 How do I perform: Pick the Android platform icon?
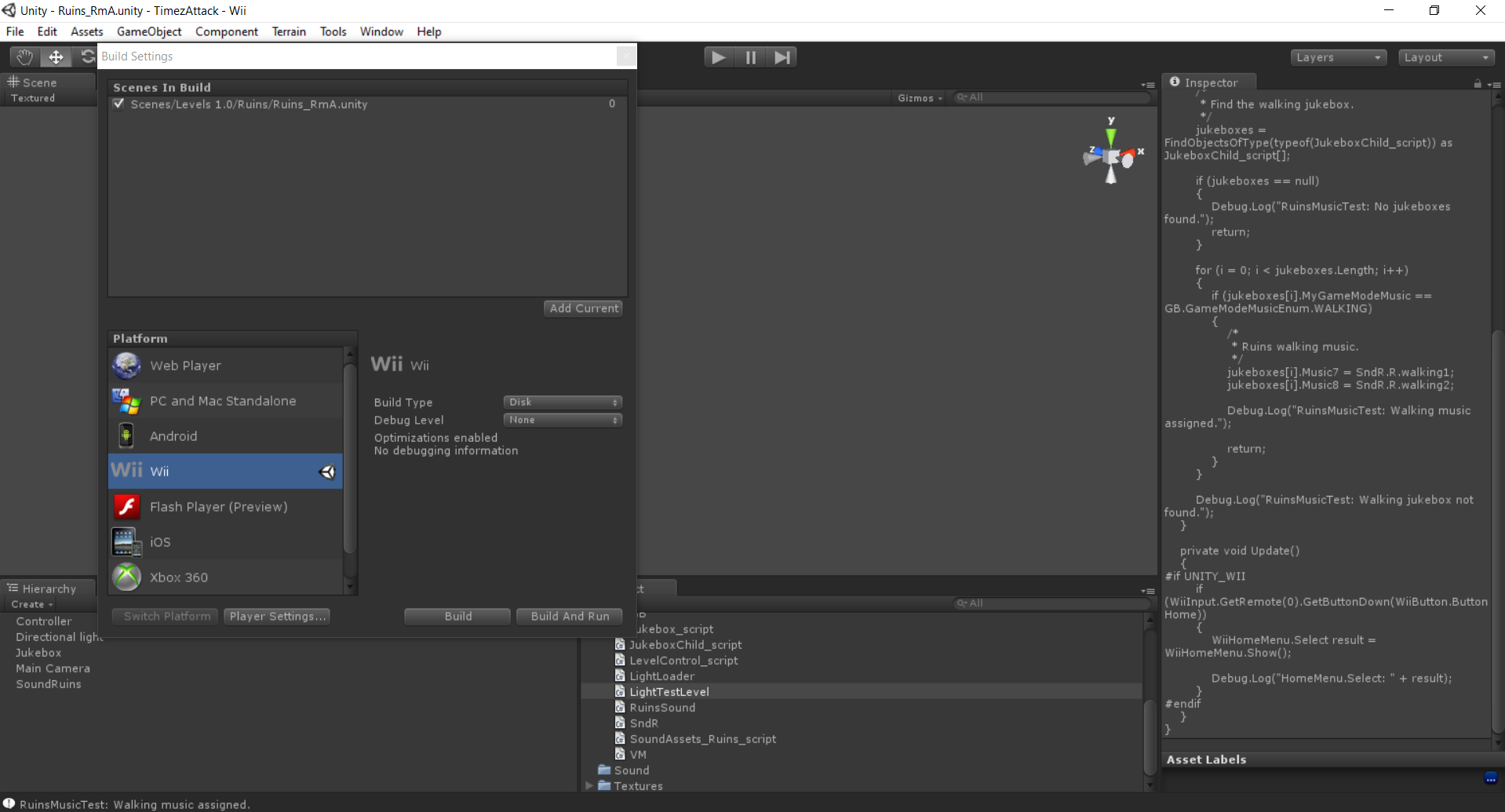tap(126, 436)
